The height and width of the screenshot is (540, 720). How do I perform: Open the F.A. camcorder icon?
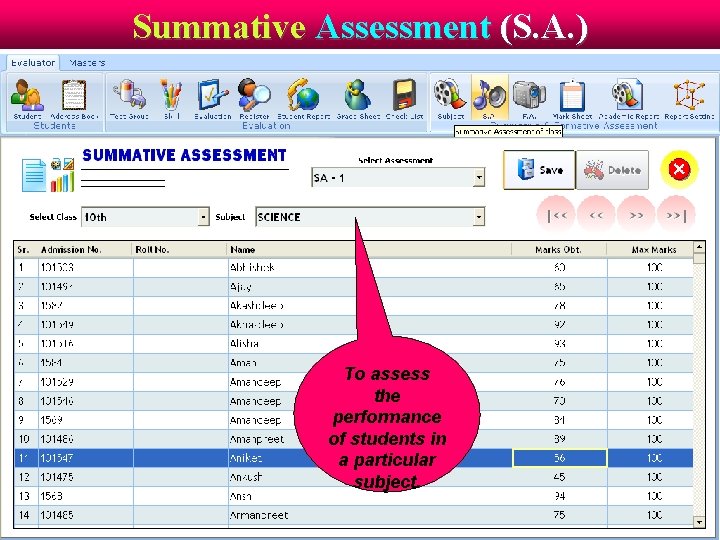pyautogui.click(x=529, y=99)
